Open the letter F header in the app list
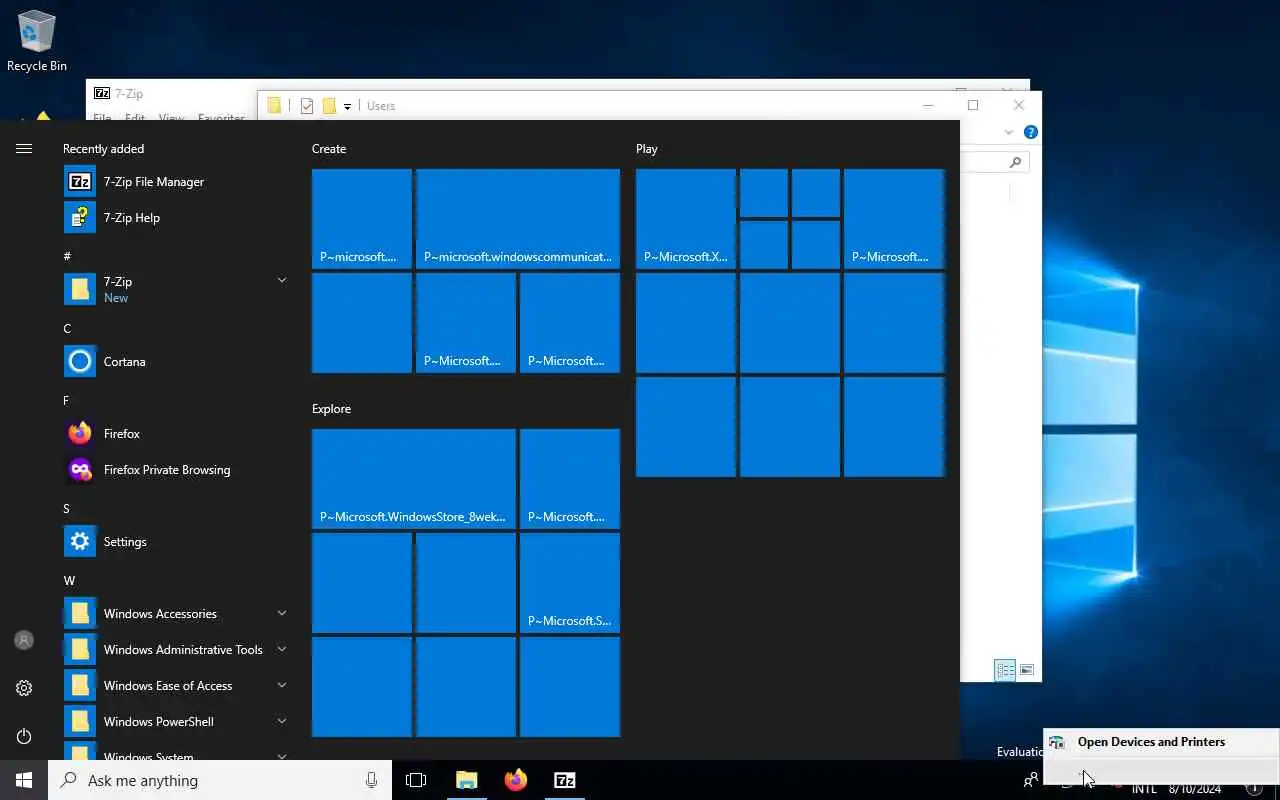Screen dimensions: 1280x800 point(67,401)
